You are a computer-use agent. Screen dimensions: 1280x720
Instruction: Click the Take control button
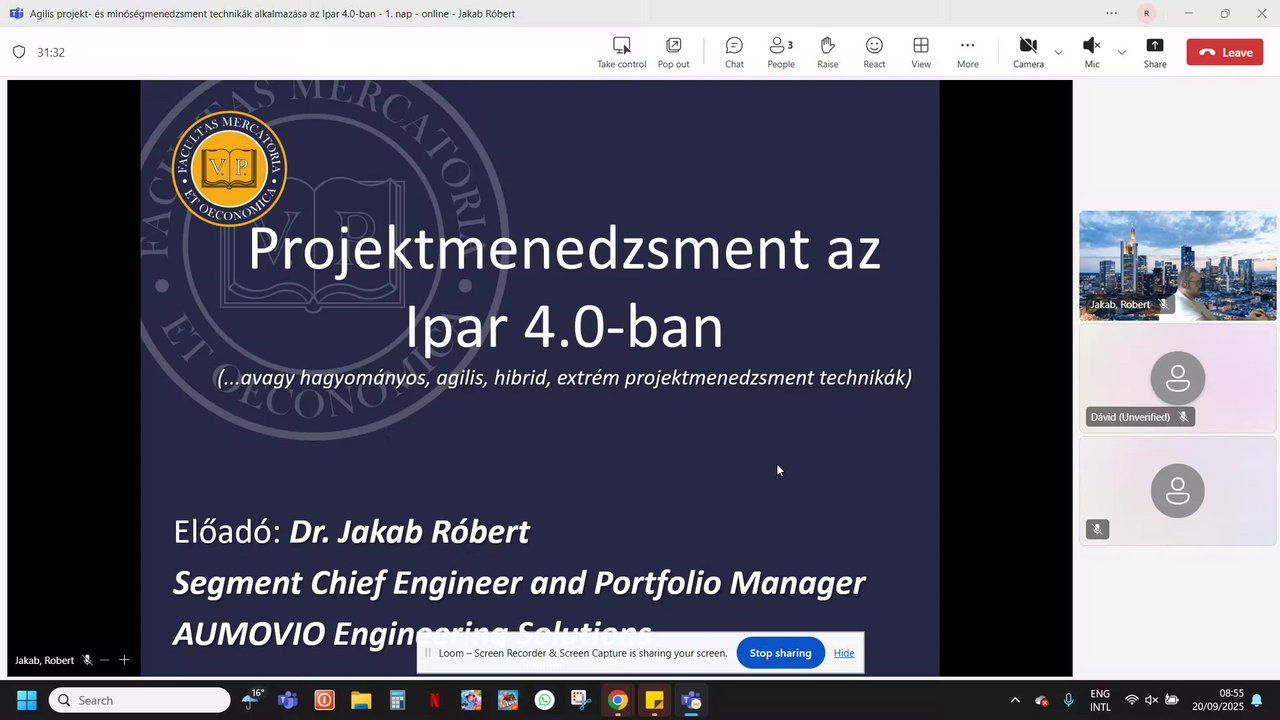(x=622, y=52)
